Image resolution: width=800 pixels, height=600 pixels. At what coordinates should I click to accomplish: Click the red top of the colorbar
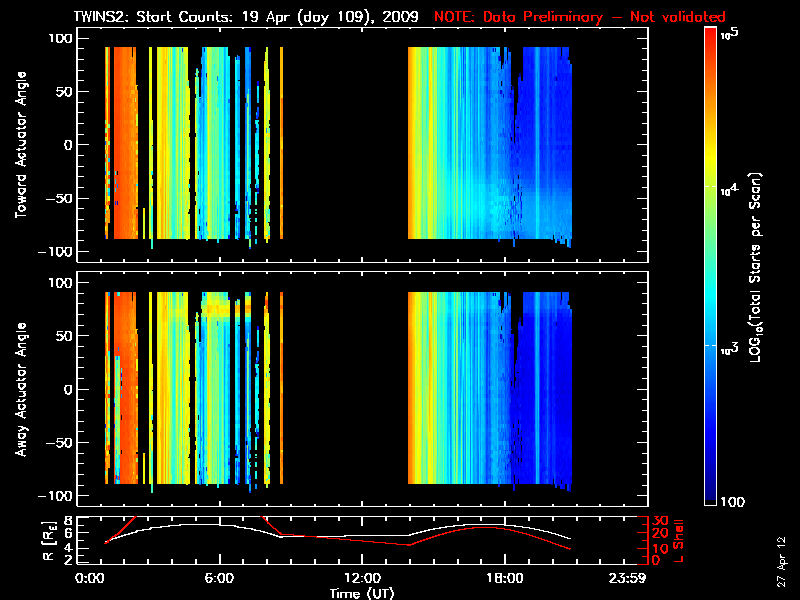pyautogui.click(x=711, y=40)
